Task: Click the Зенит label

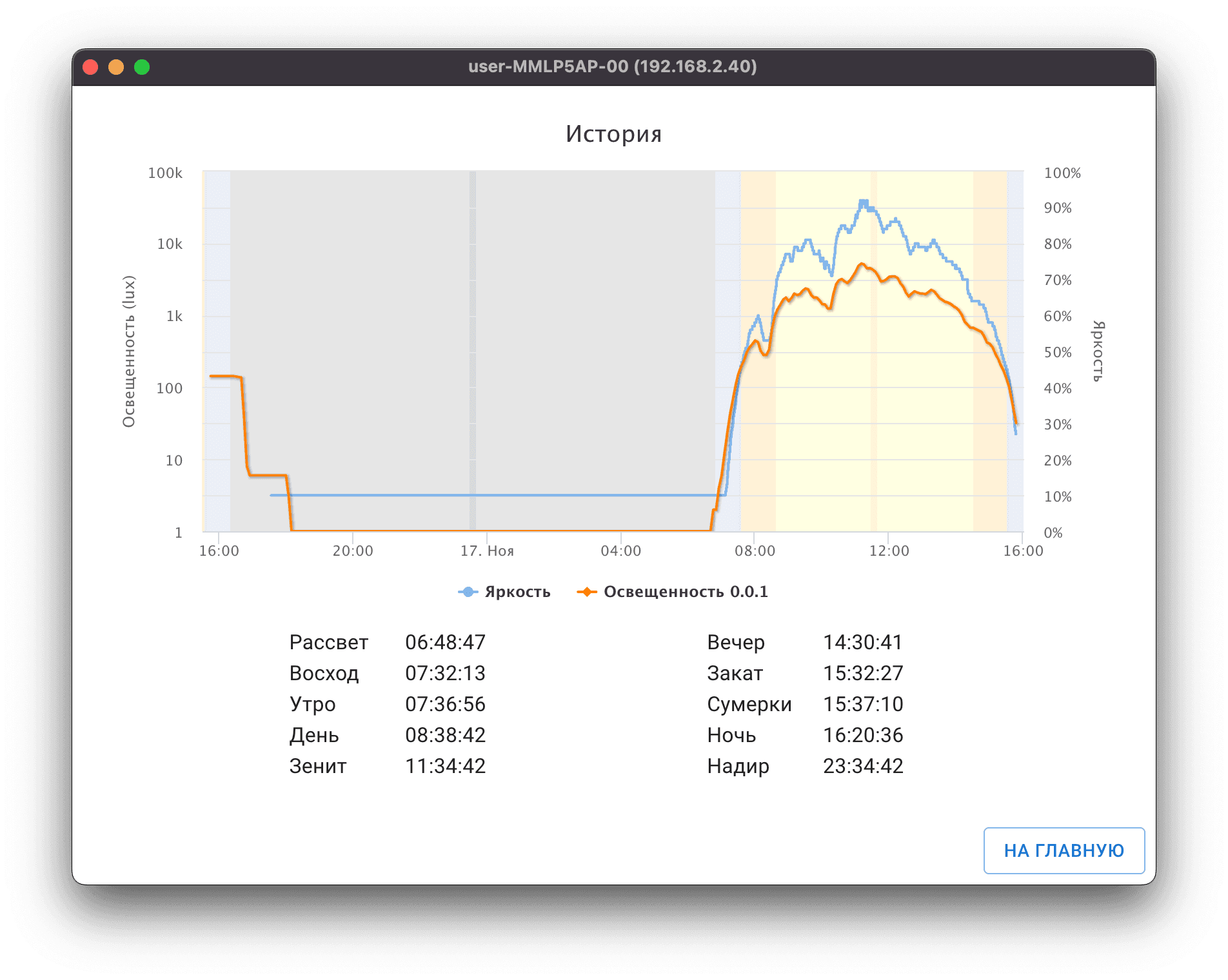Action: (318, 766)
